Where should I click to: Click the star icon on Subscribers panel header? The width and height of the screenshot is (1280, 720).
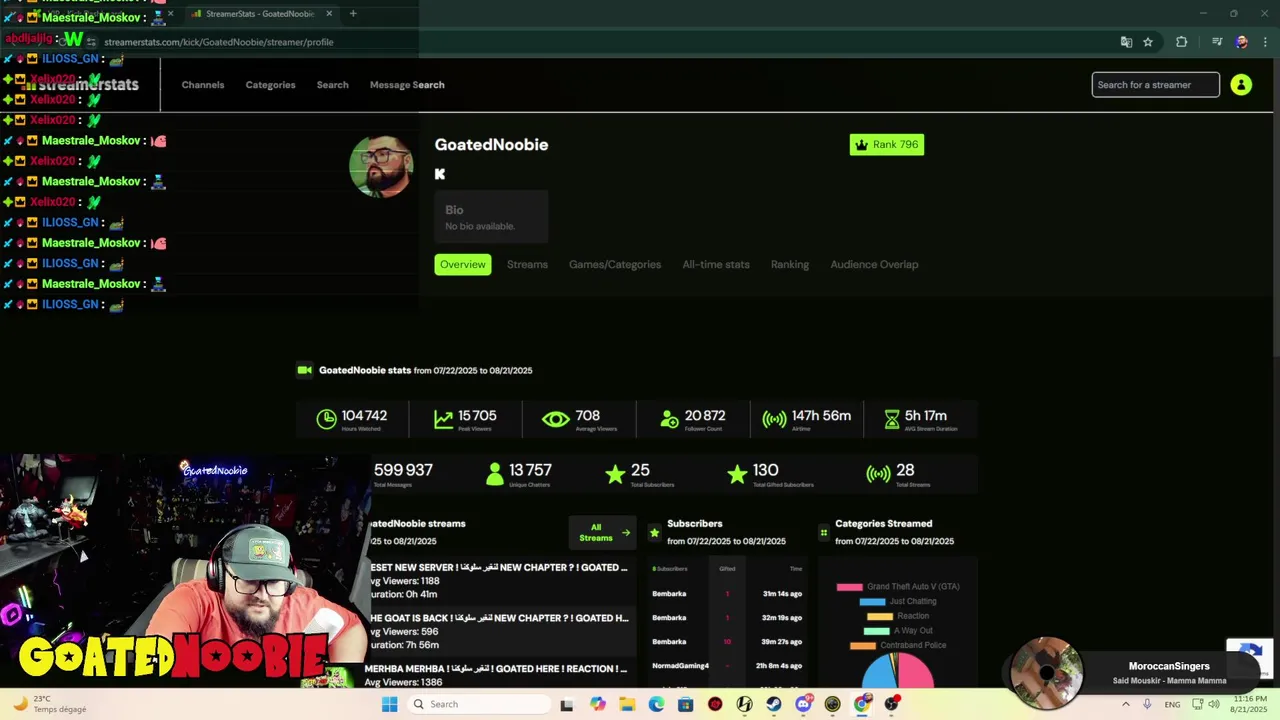click(654, 532)
